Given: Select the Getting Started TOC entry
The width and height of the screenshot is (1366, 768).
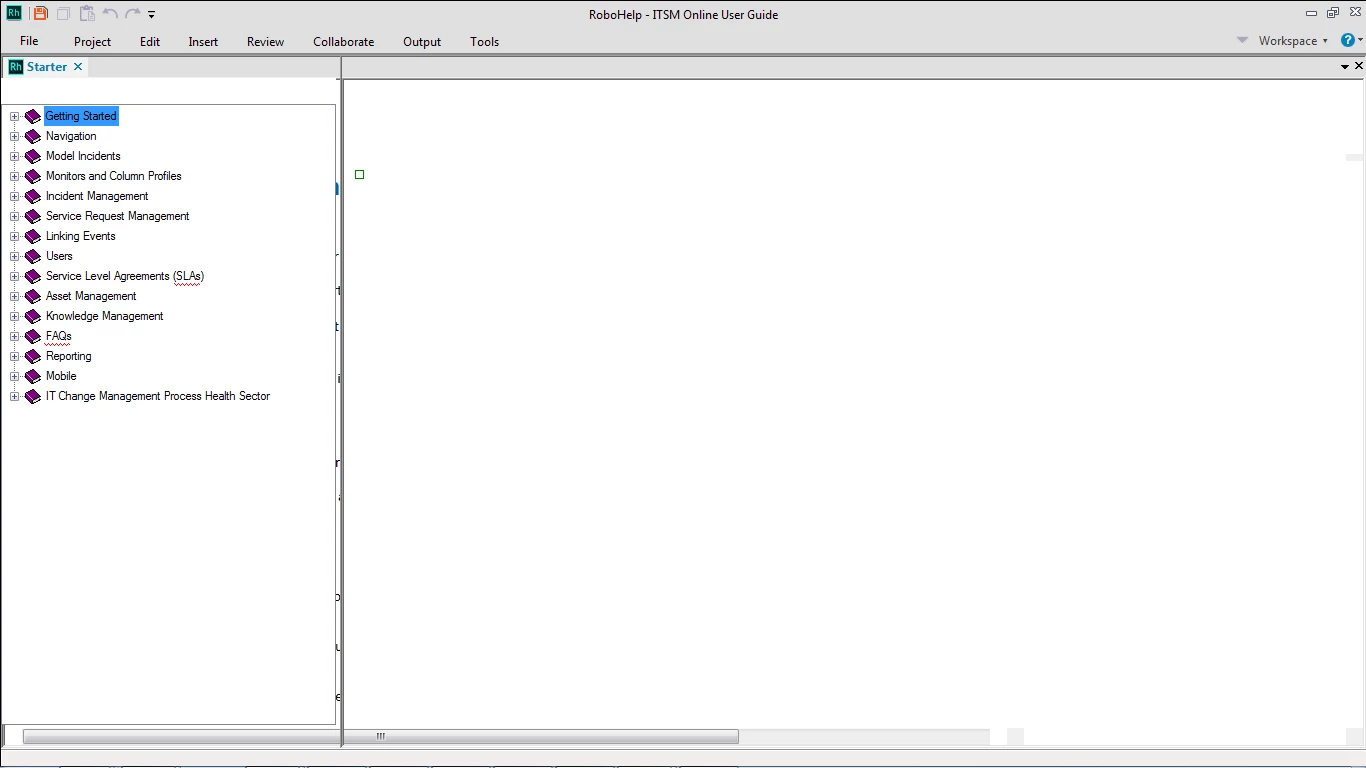Looking at the screenshot, I should tap(81, 116).
